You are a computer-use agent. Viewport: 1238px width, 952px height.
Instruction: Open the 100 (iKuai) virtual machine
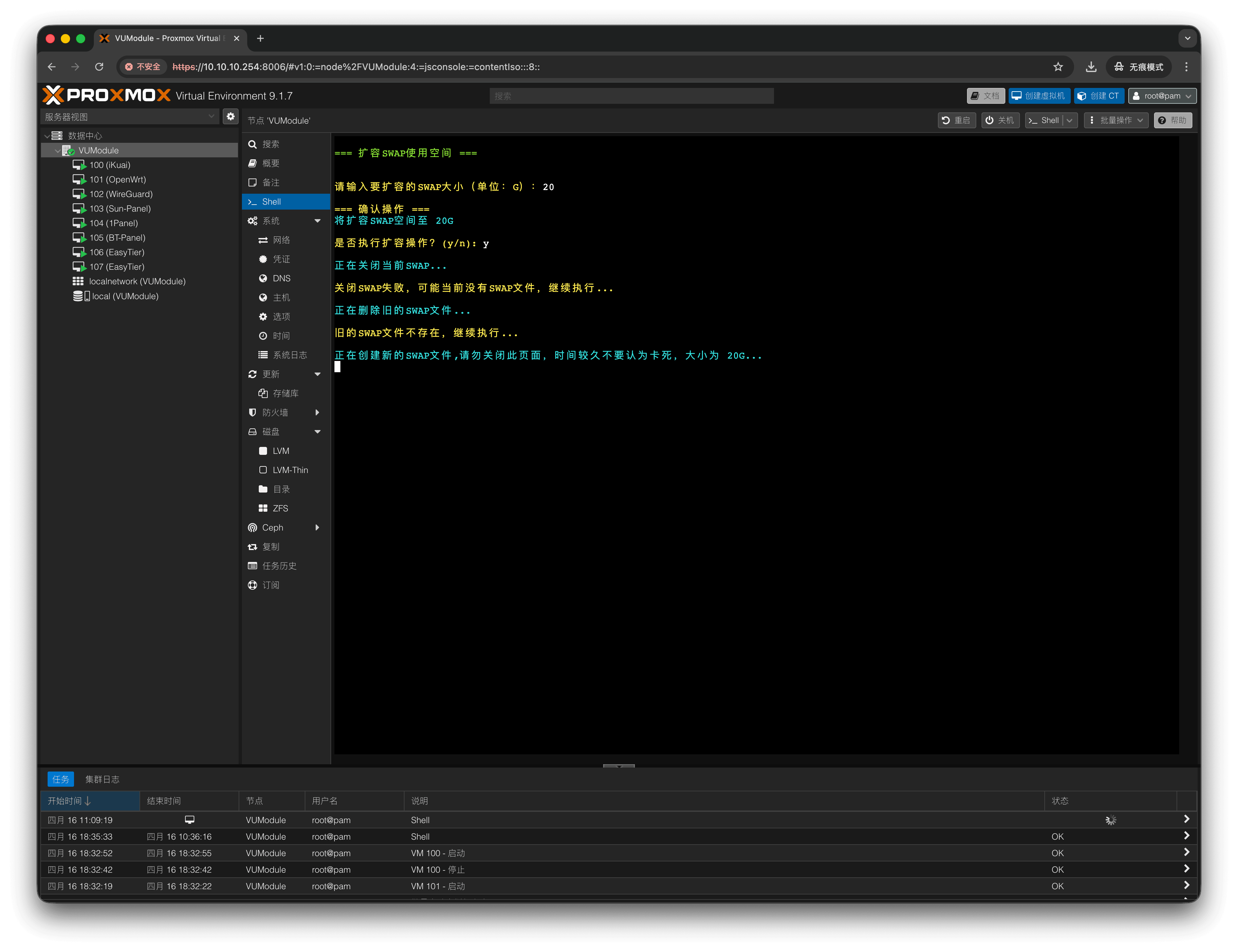[x=109, y=165]
